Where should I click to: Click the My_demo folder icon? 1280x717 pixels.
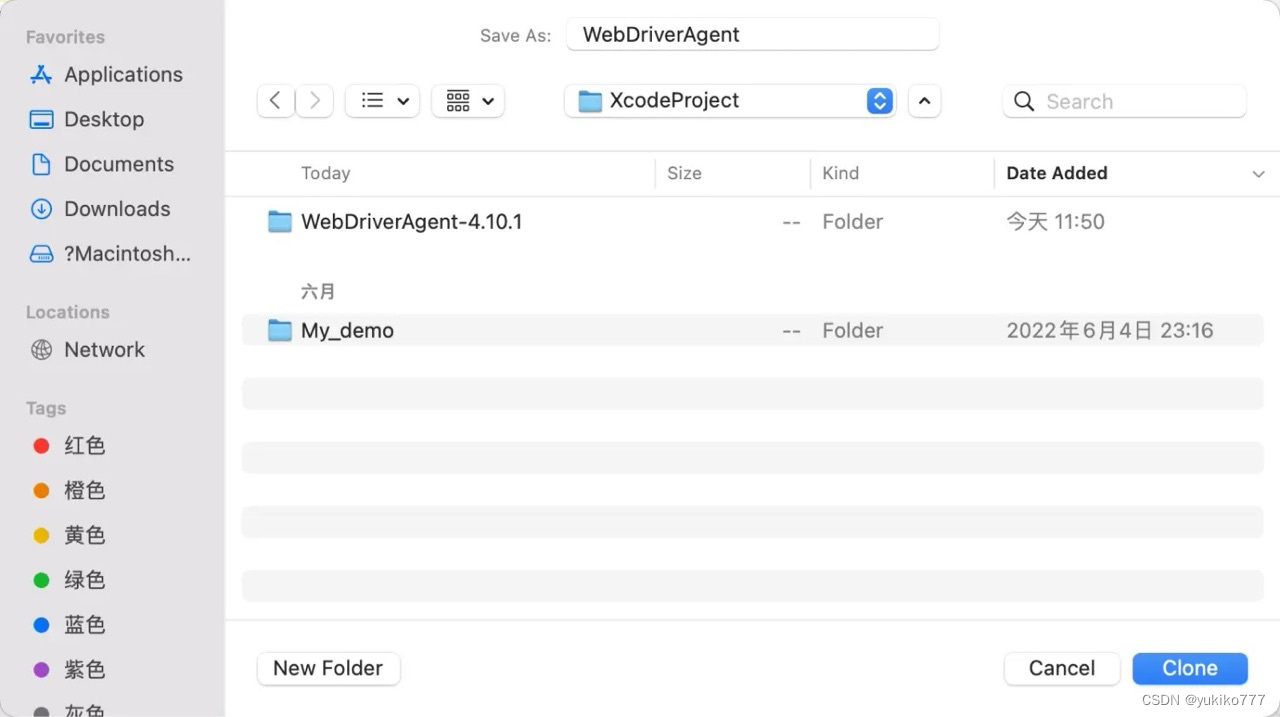[x=280, y=330]
